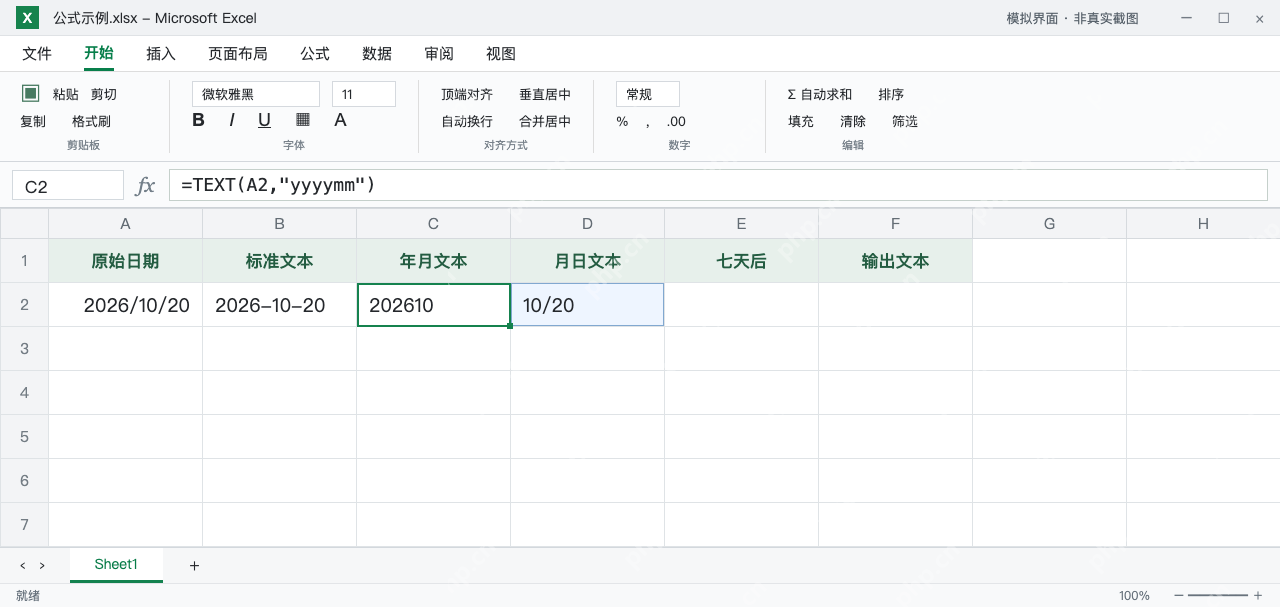The image size is (1280, 608).
Task: Zoom out with the minus icon
Action: pyautogui.click(x=1179, y=595)
